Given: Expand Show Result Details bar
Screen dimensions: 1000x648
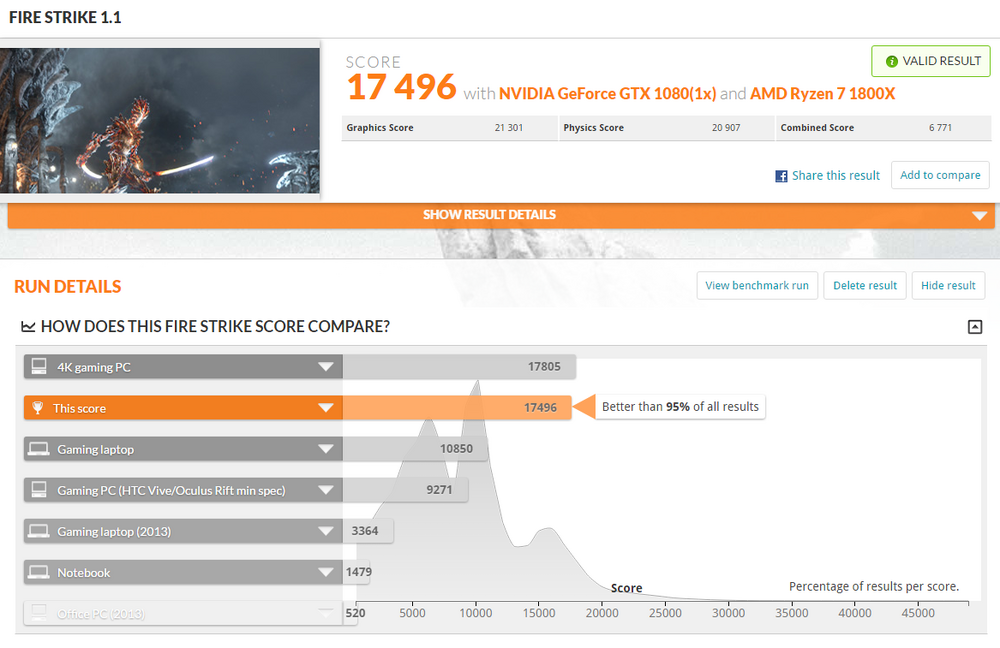Looking at the screenshot, I should coord(501,215).
